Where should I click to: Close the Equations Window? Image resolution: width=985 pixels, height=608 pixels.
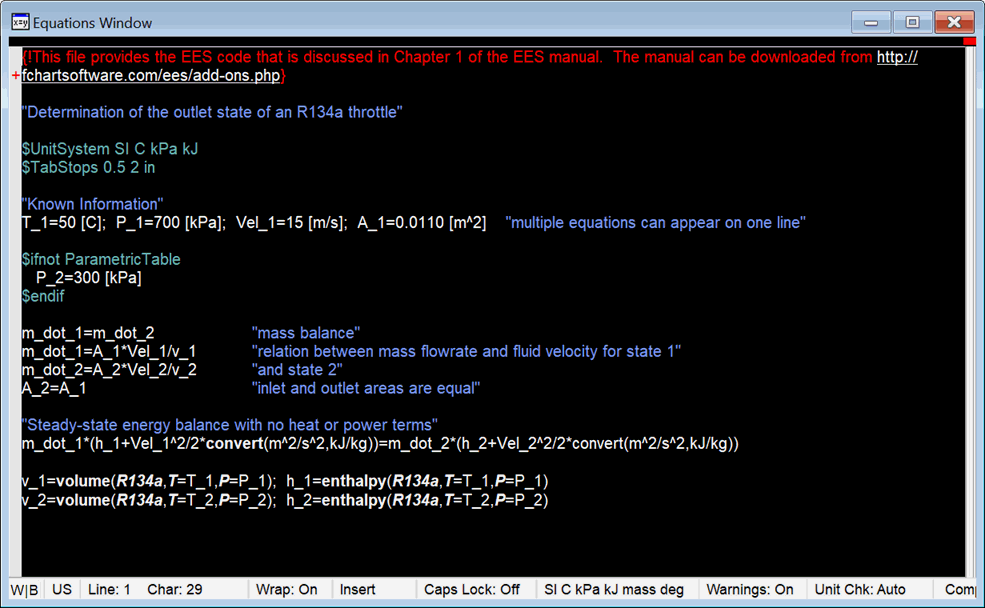(x=950, y=21)
